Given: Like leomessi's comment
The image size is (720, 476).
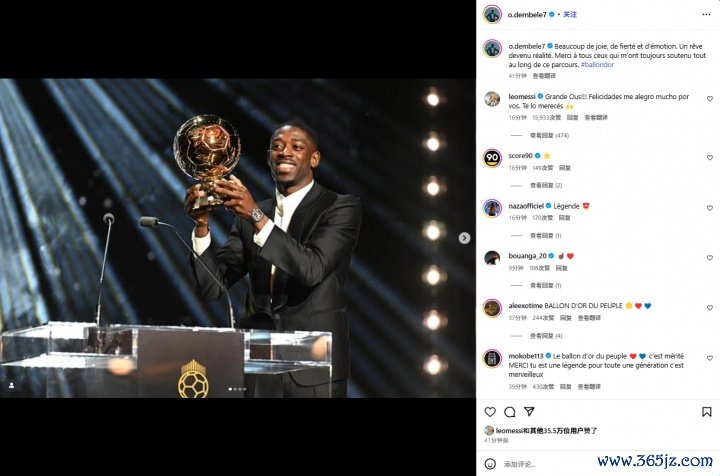Looking at the screenshot, I should click(x=709, y=99).
